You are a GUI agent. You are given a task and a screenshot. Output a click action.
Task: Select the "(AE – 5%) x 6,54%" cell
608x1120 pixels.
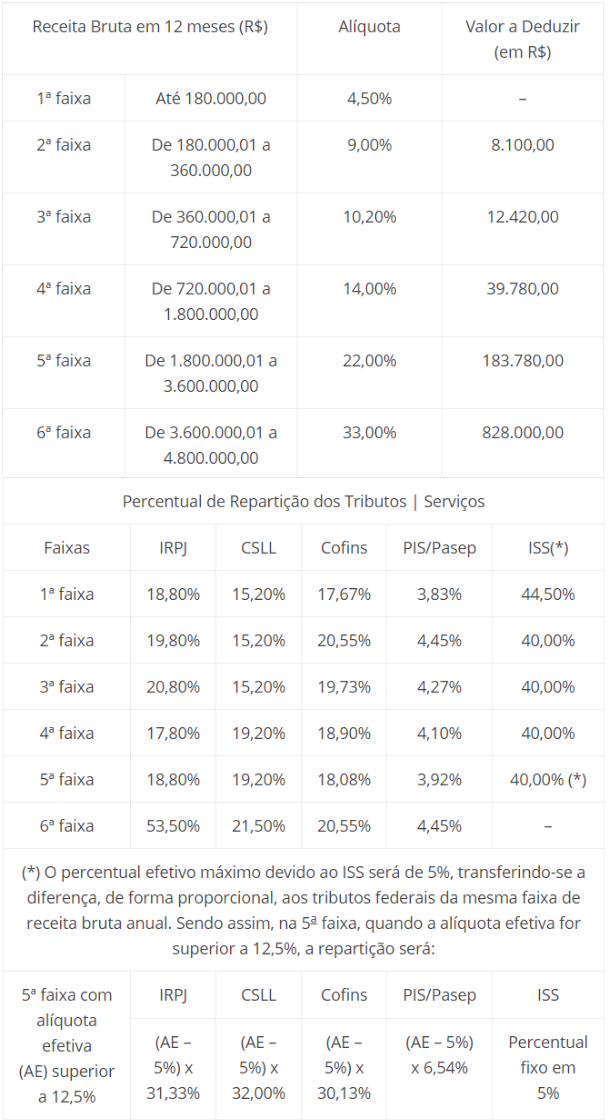pos(437,1054)
